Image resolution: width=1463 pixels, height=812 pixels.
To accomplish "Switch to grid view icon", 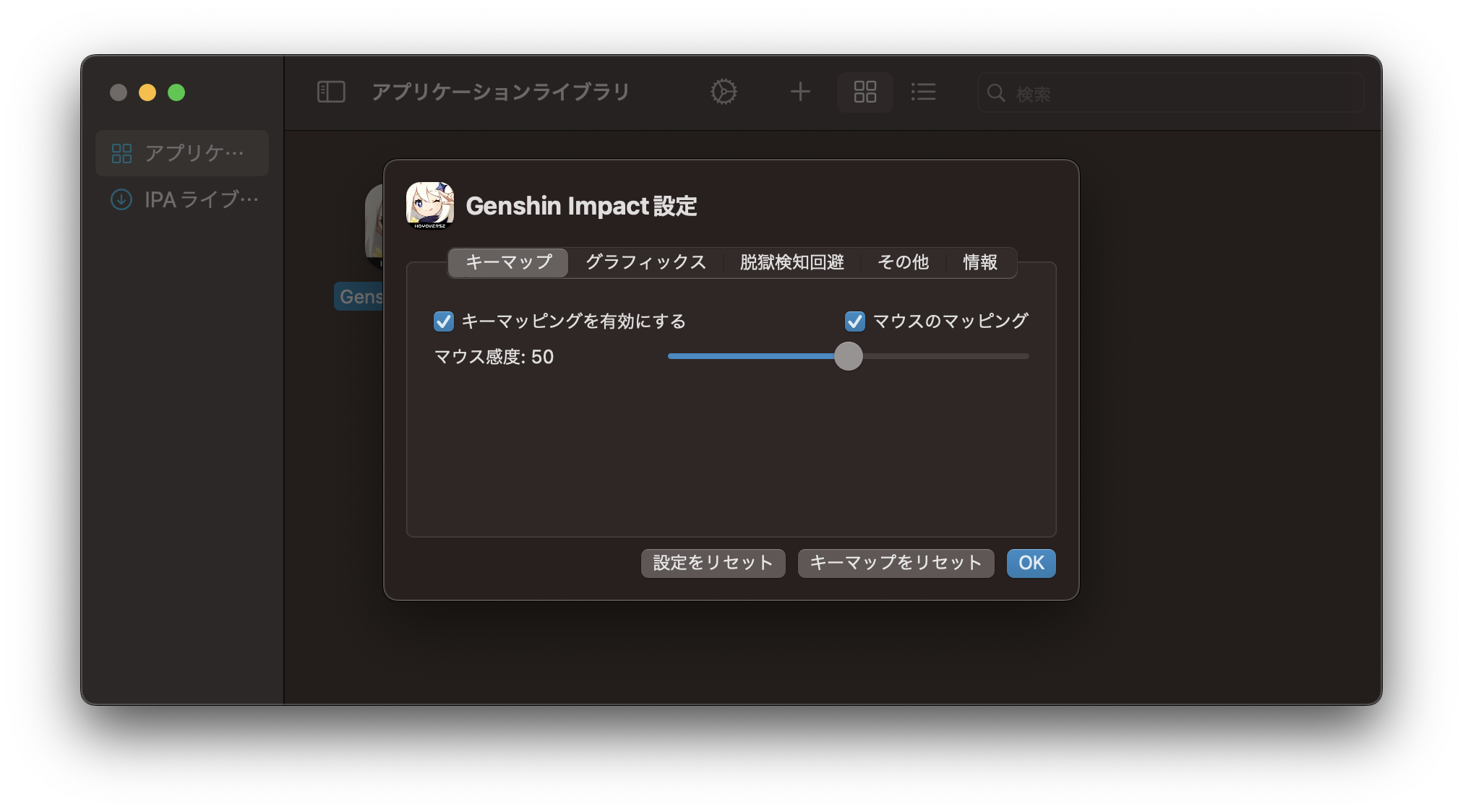I will [864, 92].
